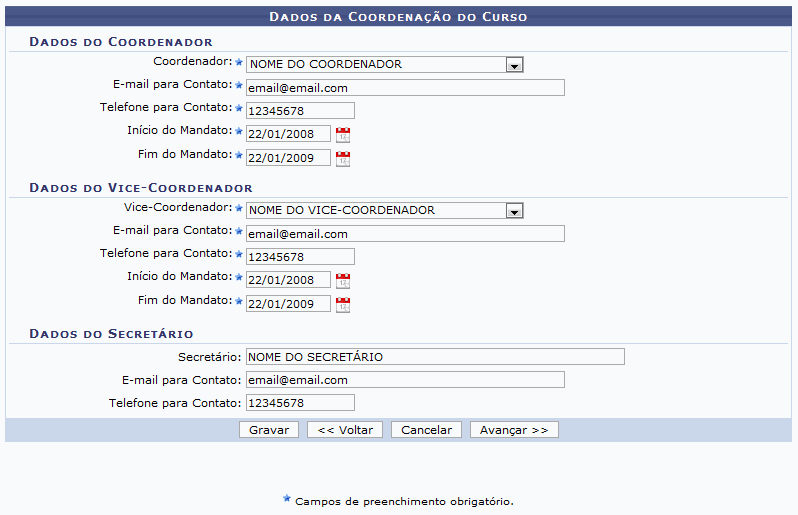Focus the Coordenador e-mail field
Image resolution: width=798 pixels, height=515 pixels.
pos(405,88)
